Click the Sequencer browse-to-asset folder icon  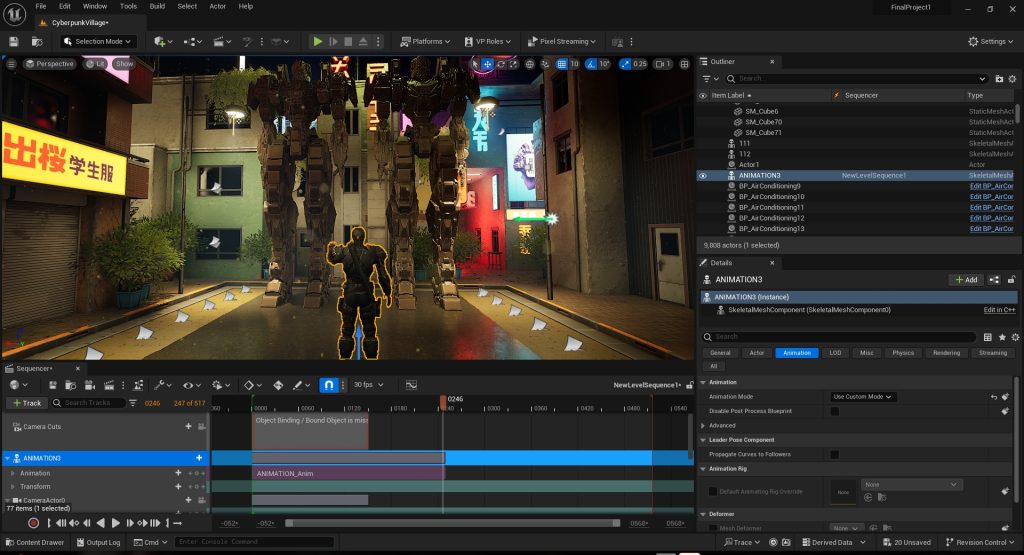tap(71, 385)
